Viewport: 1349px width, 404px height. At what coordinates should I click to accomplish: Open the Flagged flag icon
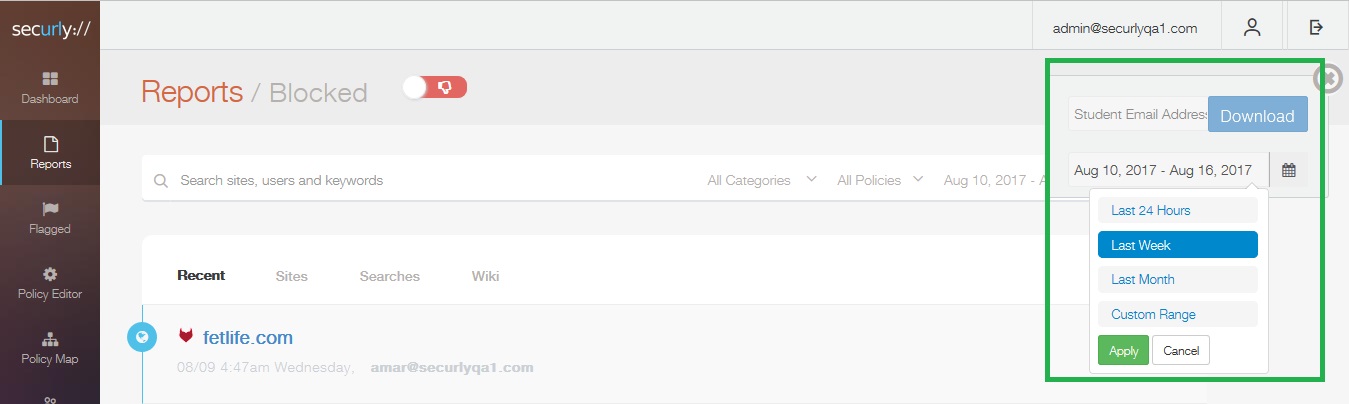point(50,209)
